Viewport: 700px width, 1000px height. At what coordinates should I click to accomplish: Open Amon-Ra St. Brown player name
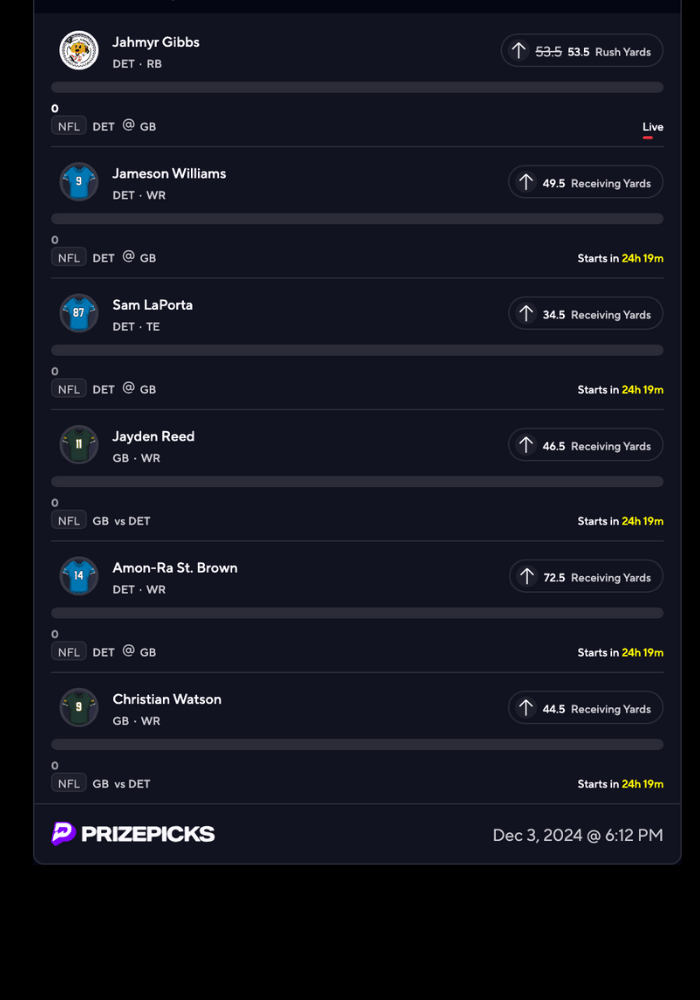[x=175, y=567]
